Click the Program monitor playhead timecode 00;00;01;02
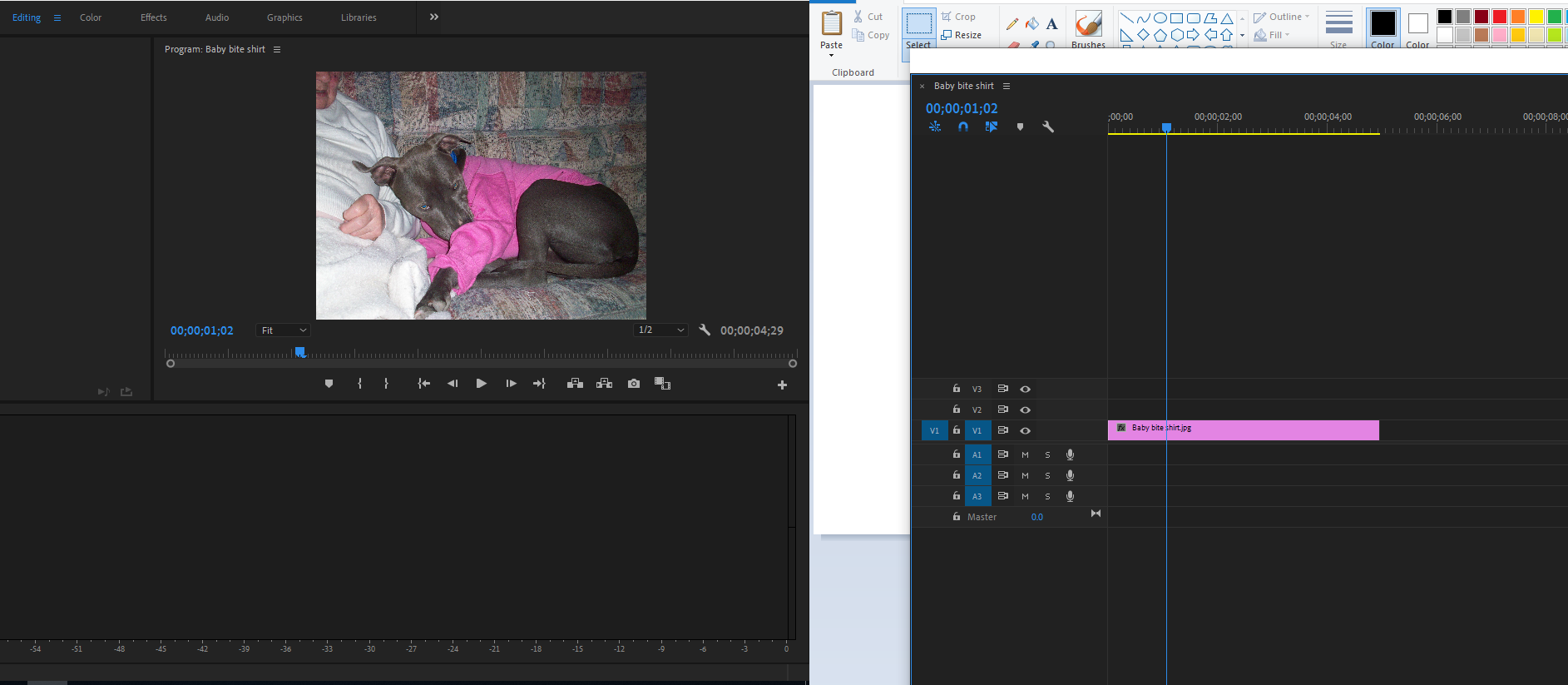 (x=202, y=330)
